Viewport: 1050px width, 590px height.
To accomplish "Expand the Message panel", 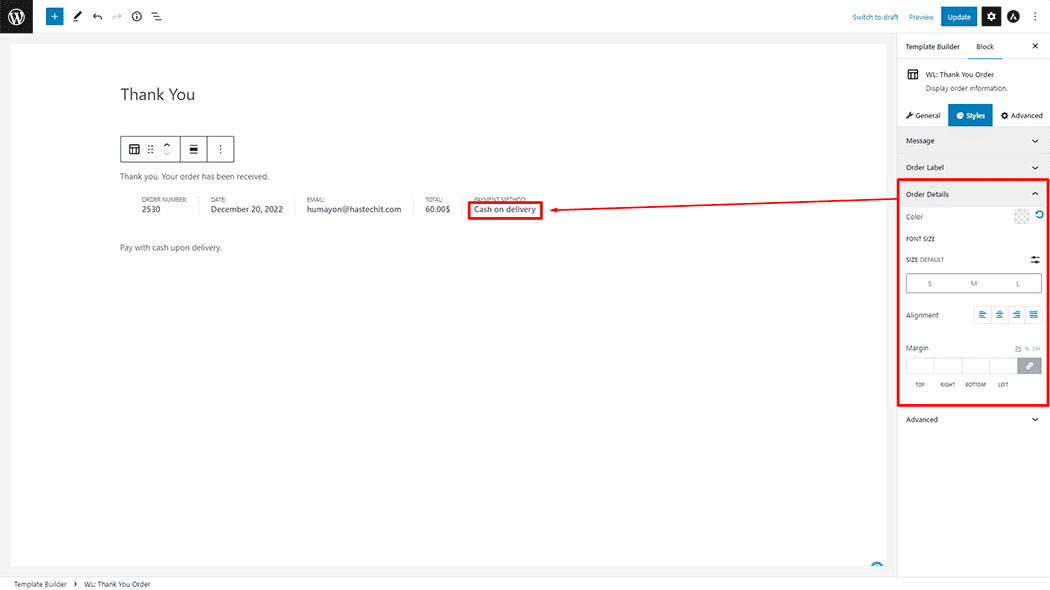I will pyautogui.click(x=972, y=141).
